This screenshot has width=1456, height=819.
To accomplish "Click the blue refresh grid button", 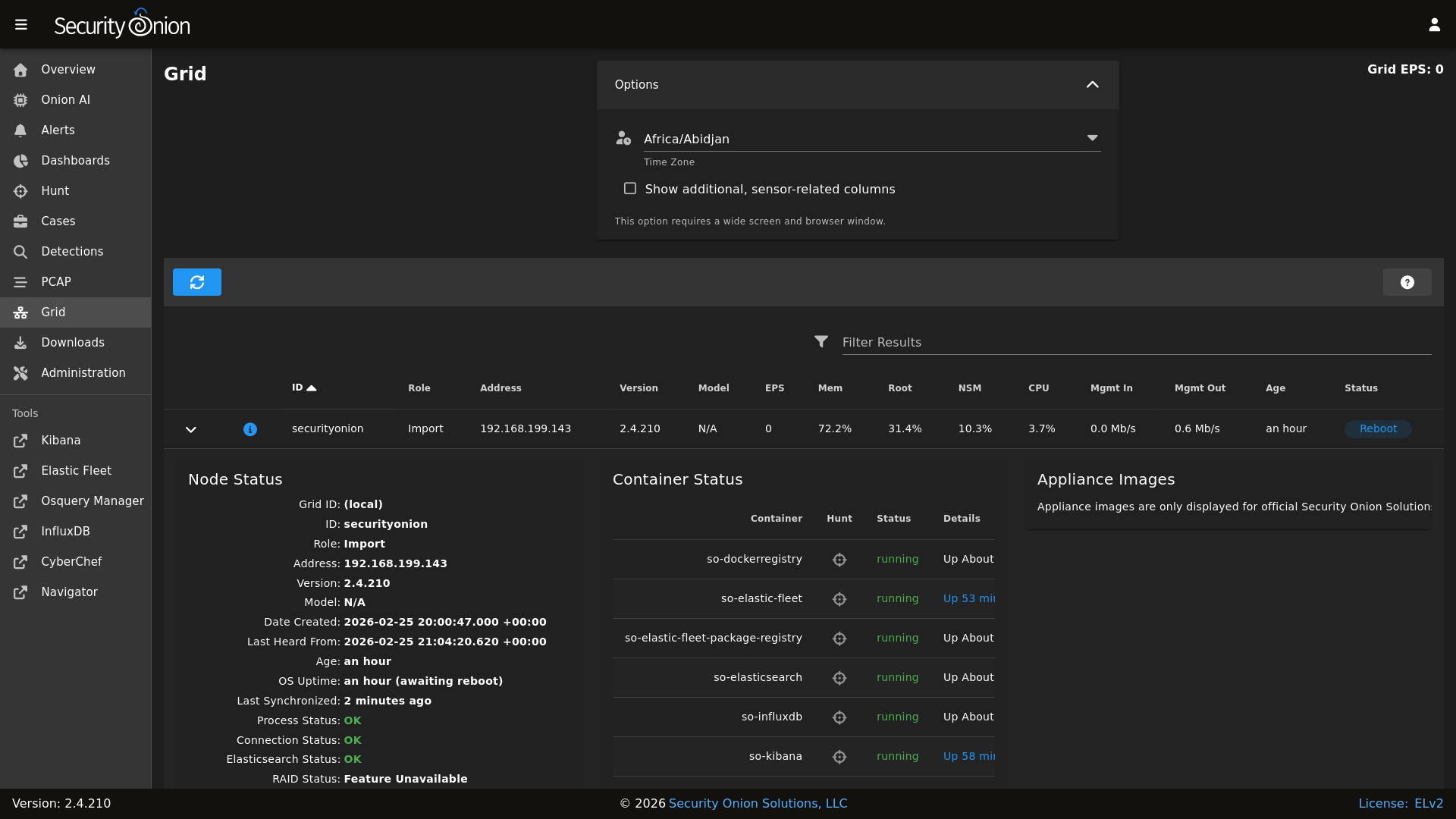I will tap(197, 282).
